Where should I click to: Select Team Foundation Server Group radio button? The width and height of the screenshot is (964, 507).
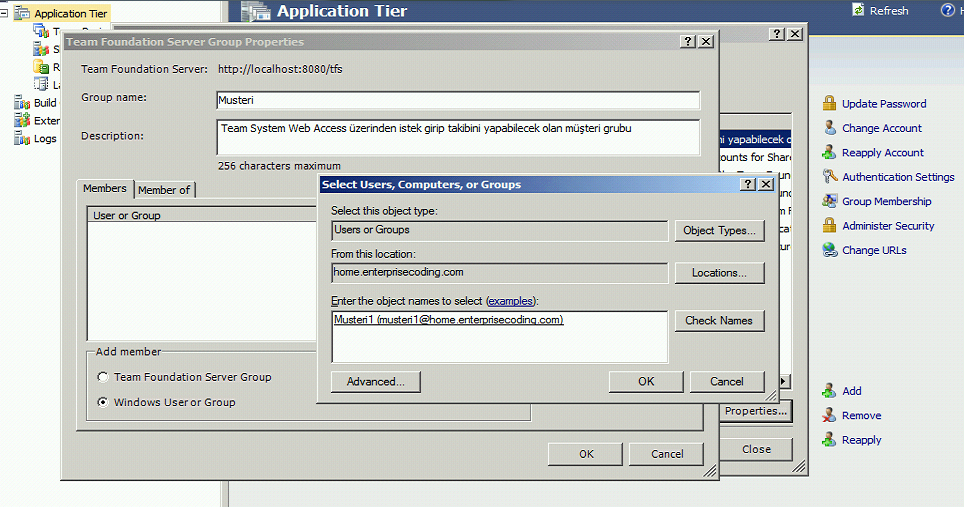(x=103, y=377)
